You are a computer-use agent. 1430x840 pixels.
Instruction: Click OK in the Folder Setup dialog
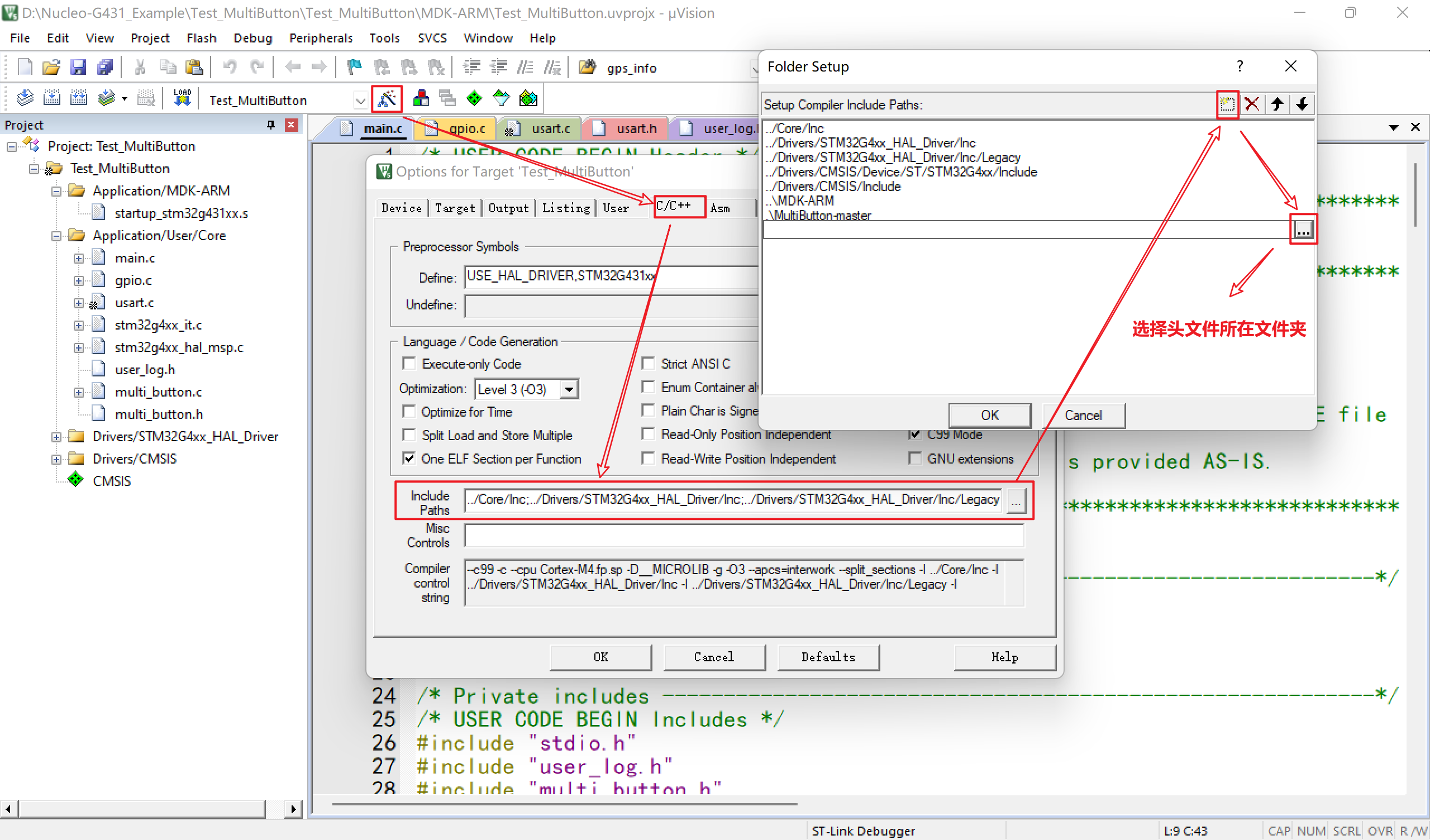point(990,415)
